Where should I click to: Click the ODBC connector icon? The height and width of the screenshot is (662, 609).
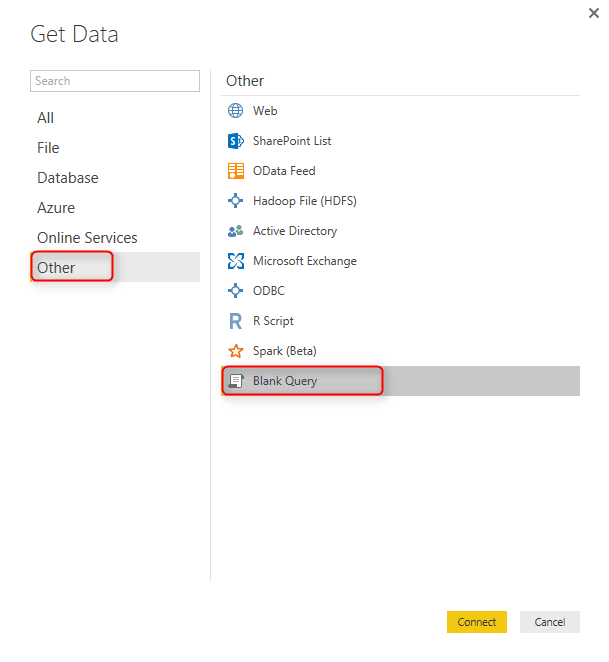point(235,290)
